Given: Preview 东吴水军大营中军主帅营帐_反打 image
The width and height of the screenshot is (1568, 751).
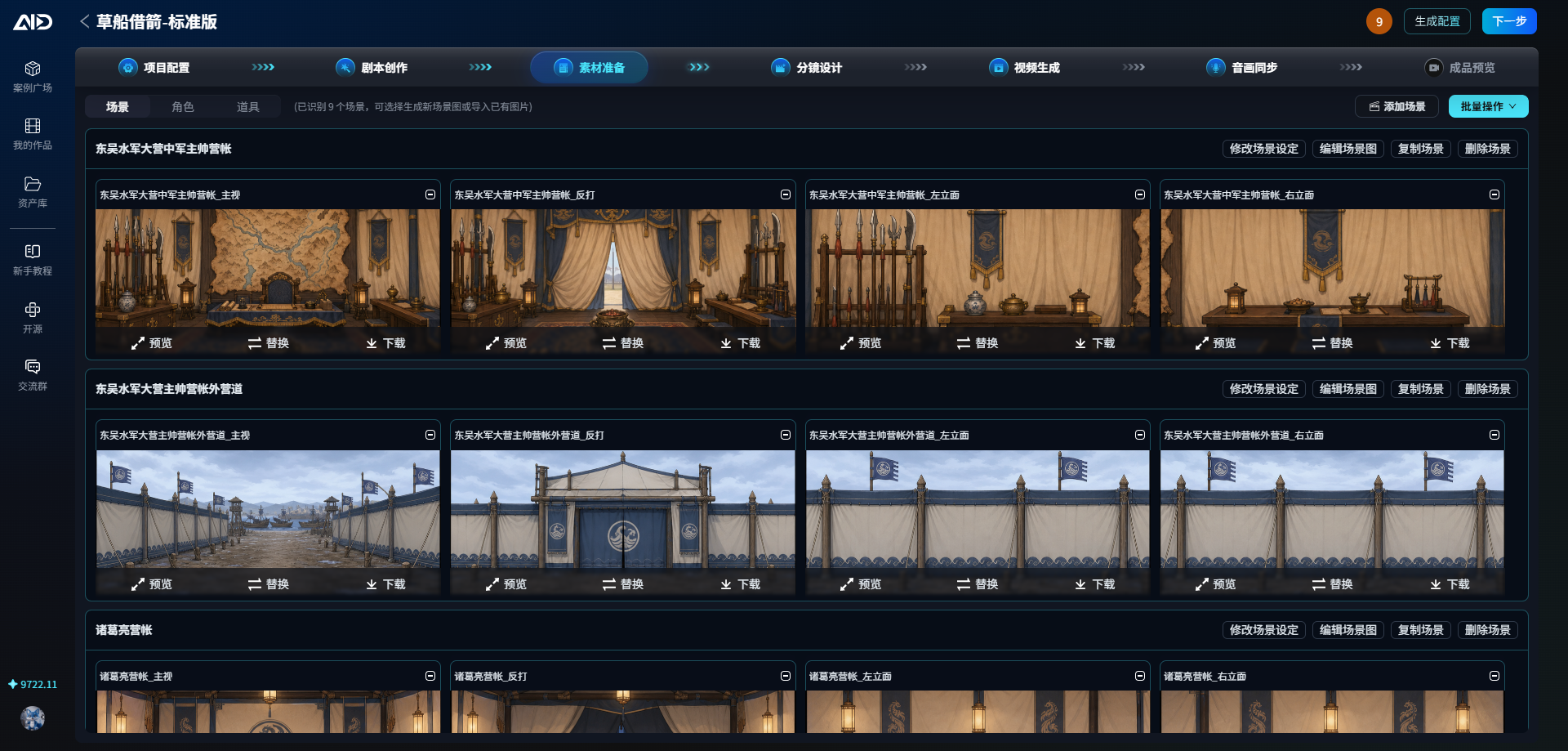Looking at the screenshot, I should click(506, 343).
